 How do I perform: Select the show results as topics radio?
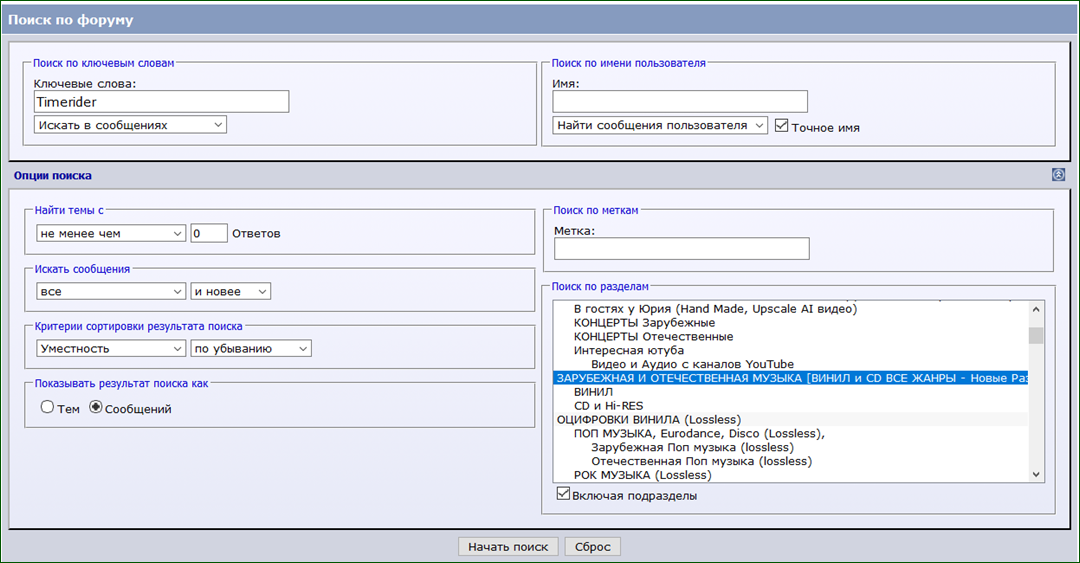point(47,407)
